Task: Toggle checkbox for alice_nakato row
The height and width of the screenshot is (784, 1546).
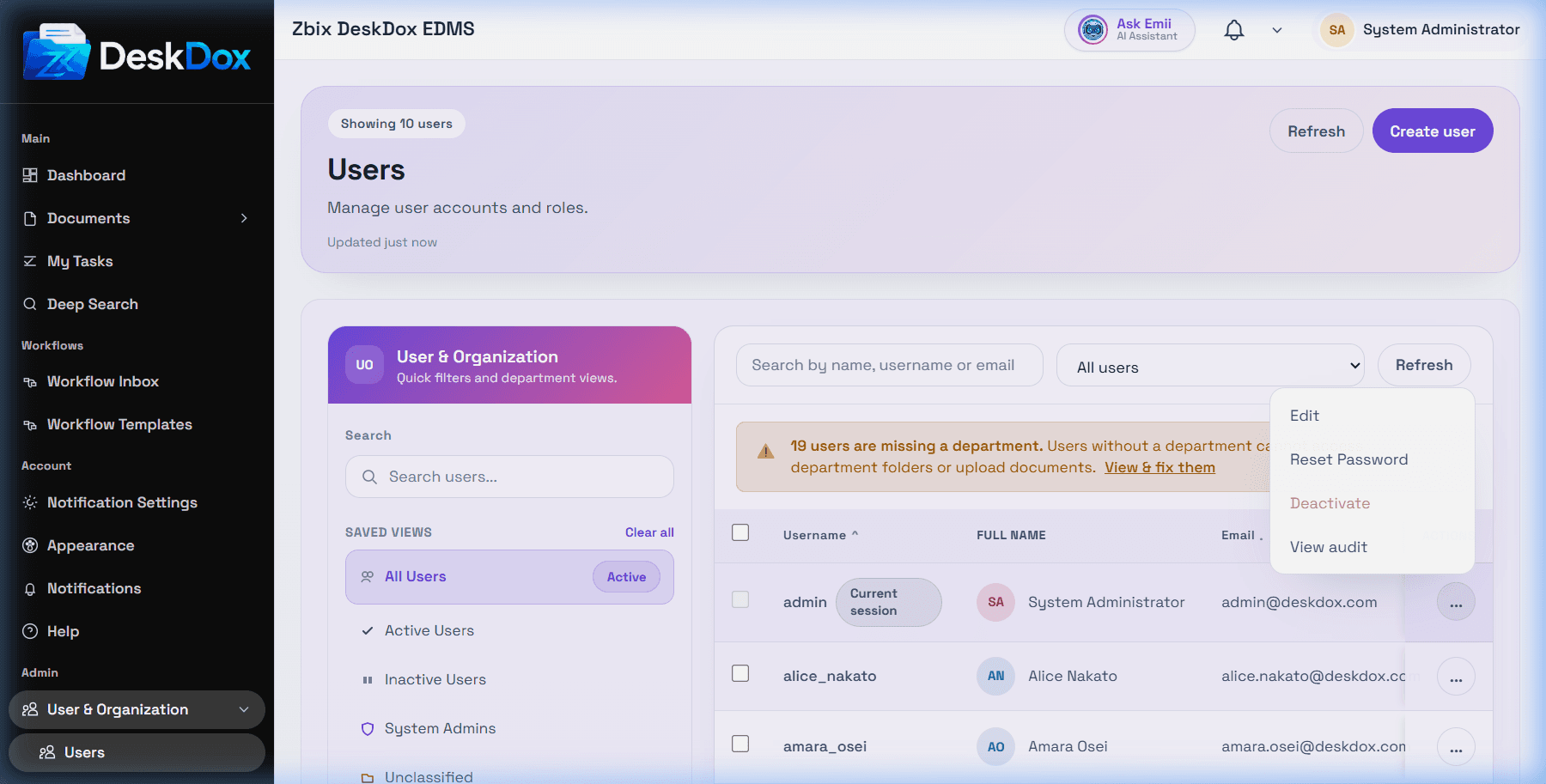Action: 740,673
